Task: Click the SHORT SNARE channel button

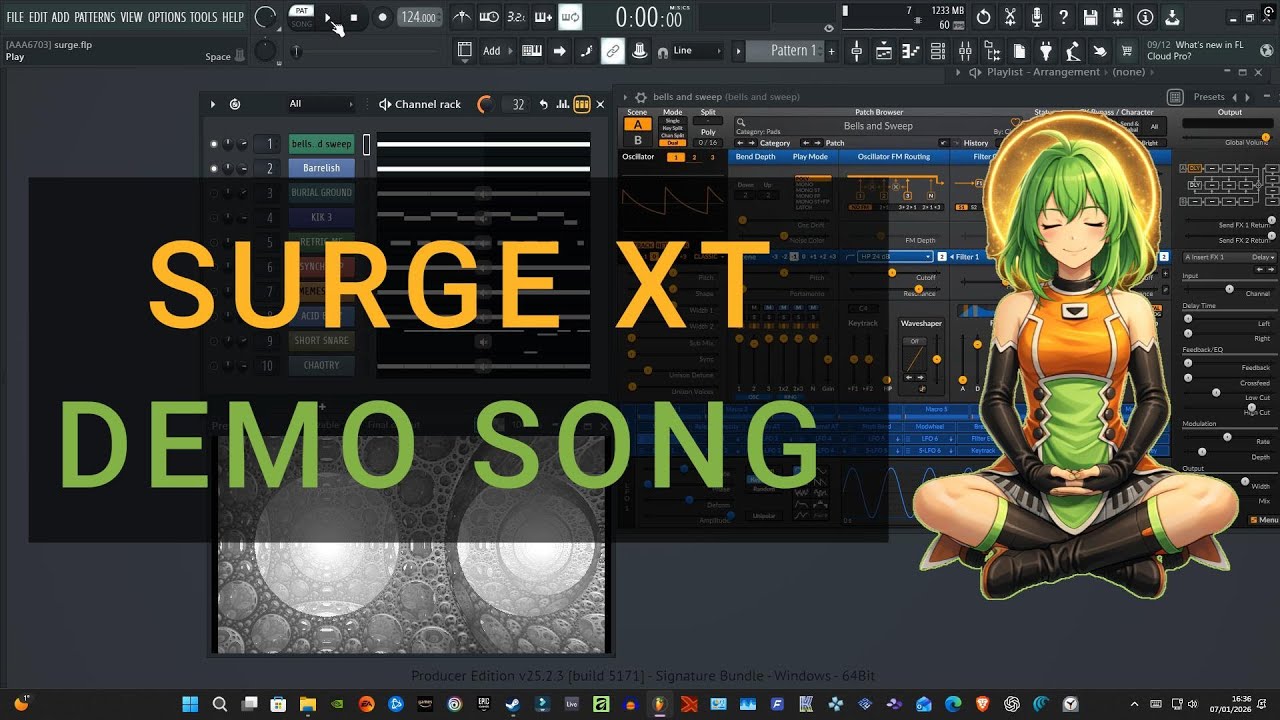Action: point(321,341)
